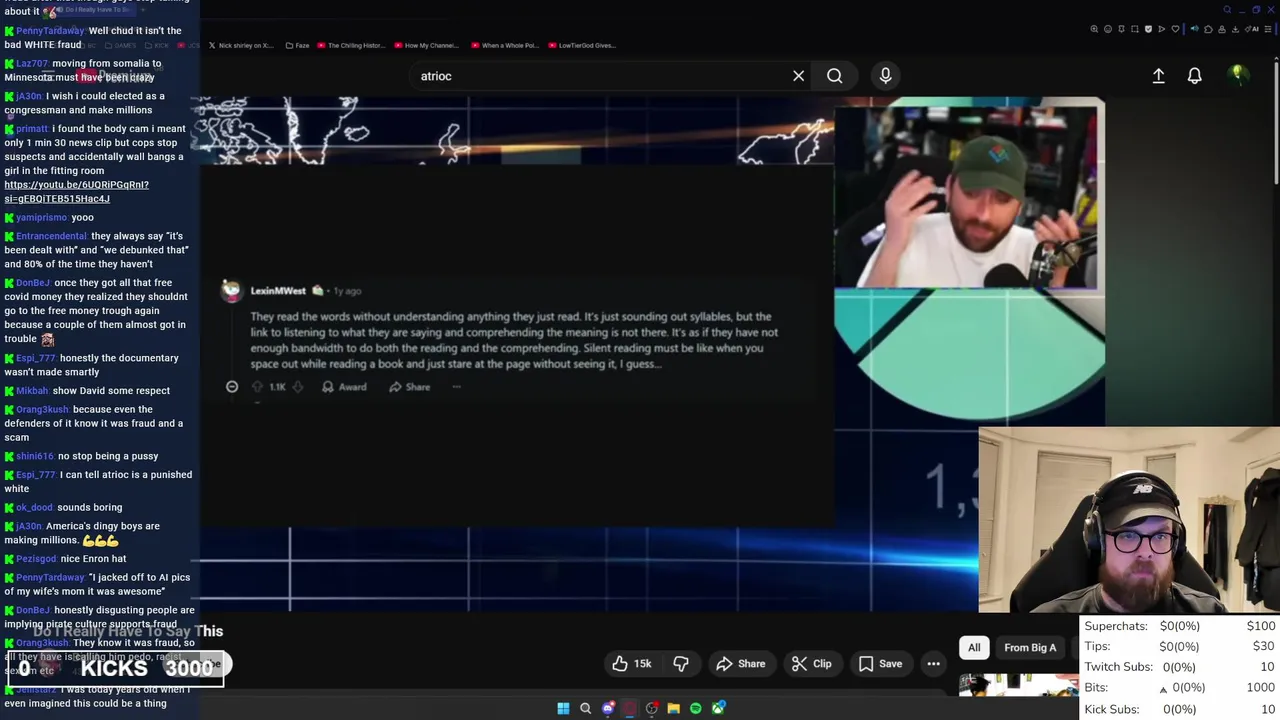Open Windows taskbar search

tap(585, 708)
